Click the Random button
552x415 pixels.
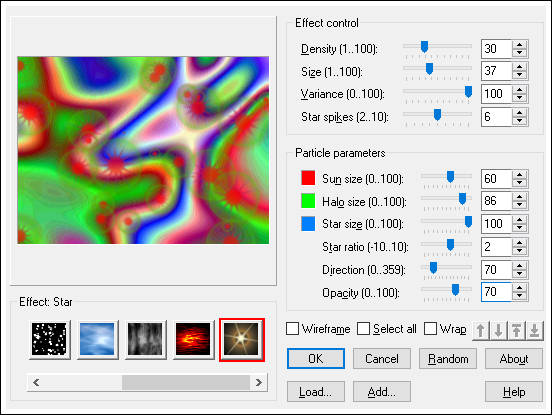click(448, 359)
